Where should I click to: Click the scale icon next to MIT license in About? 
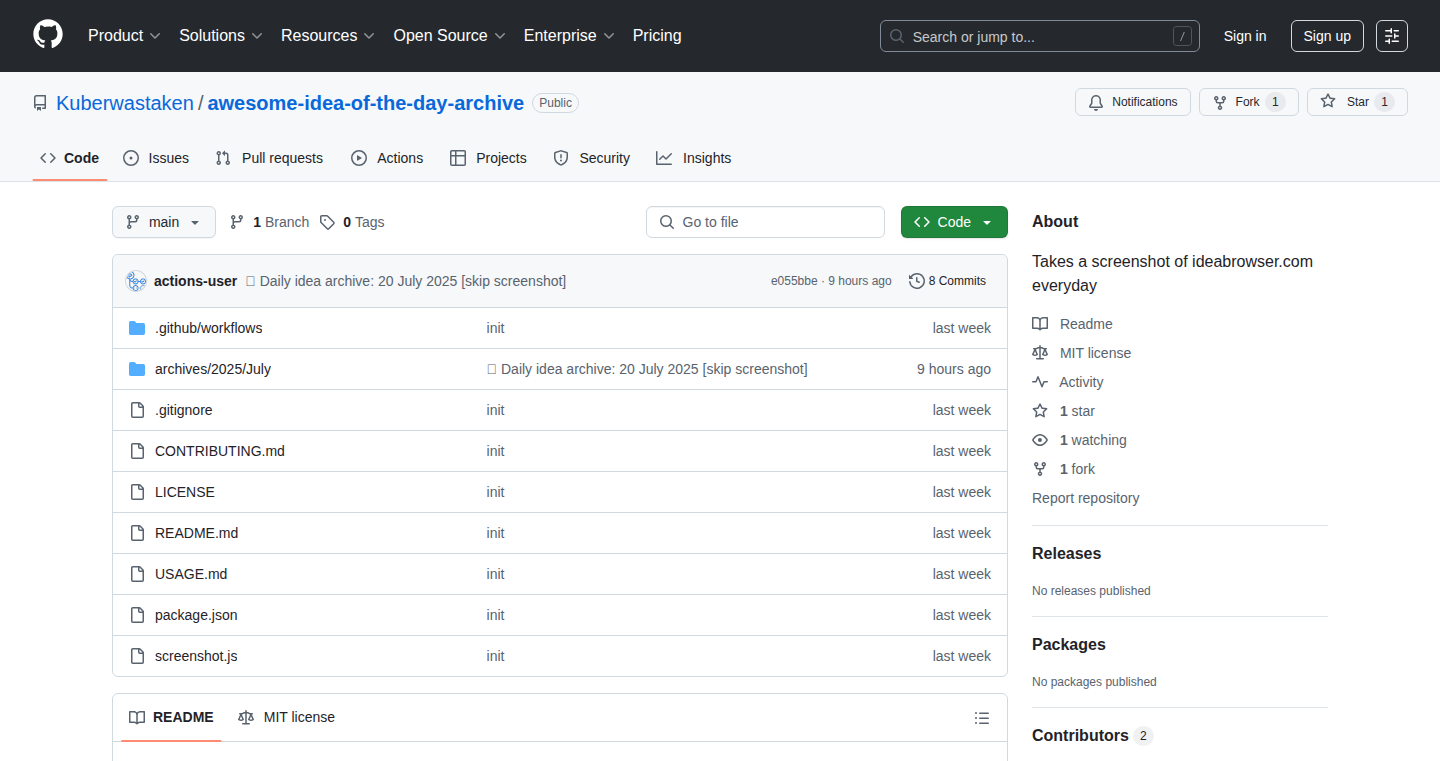click(x=1040, y=353)
